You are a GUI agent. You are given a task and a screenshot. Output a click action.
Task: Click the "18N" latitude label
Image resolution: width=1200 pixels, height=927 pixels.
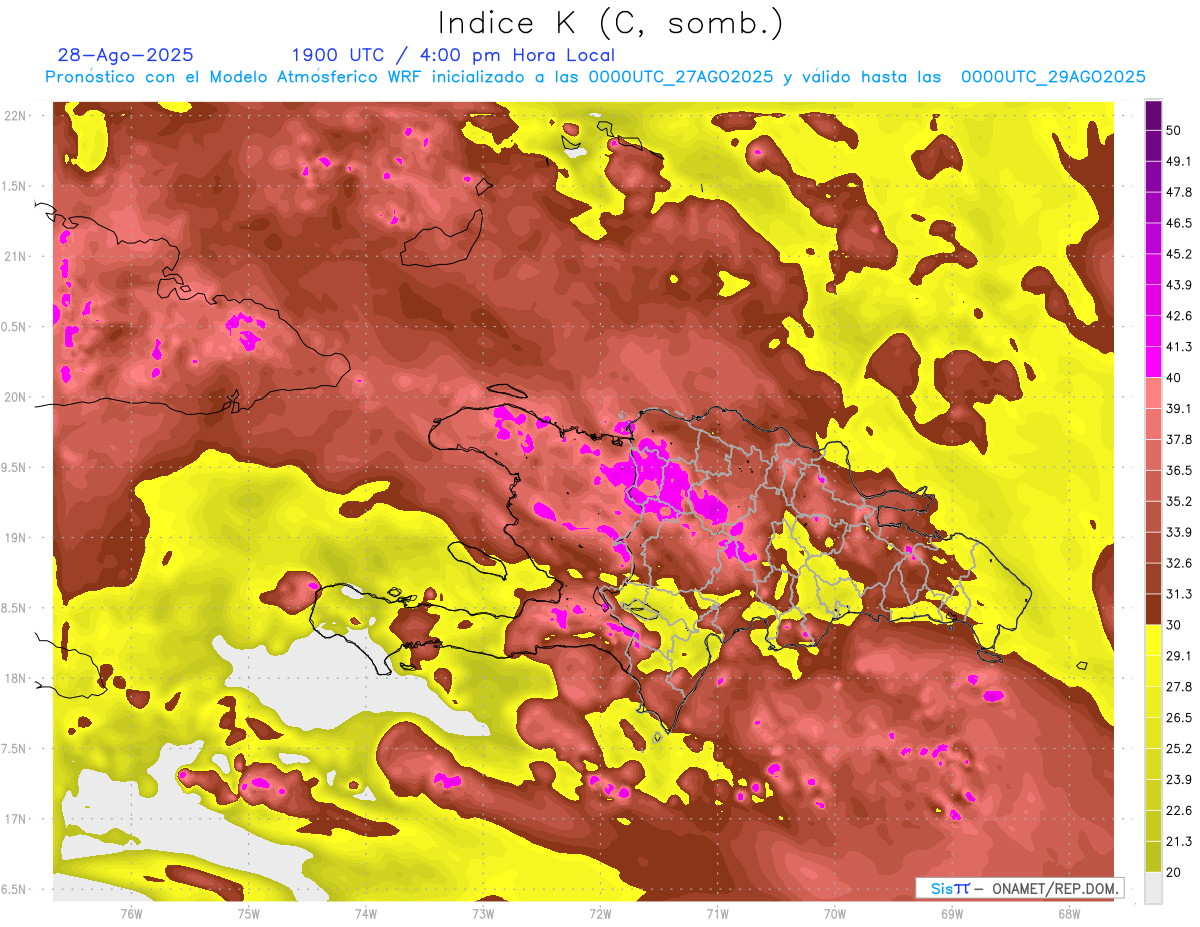tap(16, 678)
